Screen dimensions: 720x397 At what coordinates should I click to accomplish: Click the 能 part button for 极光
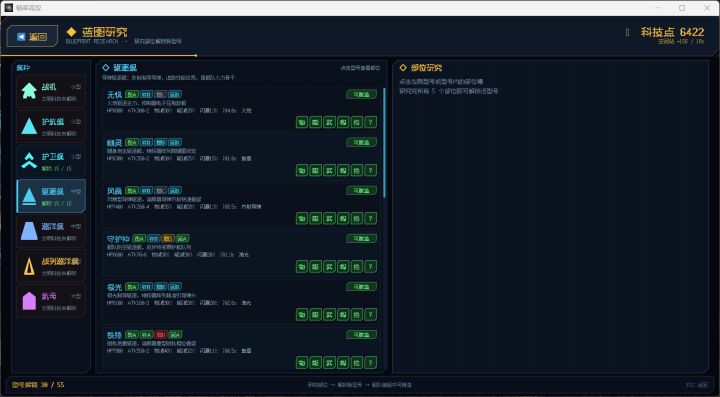pyautogui.click(x=315, y=314)
